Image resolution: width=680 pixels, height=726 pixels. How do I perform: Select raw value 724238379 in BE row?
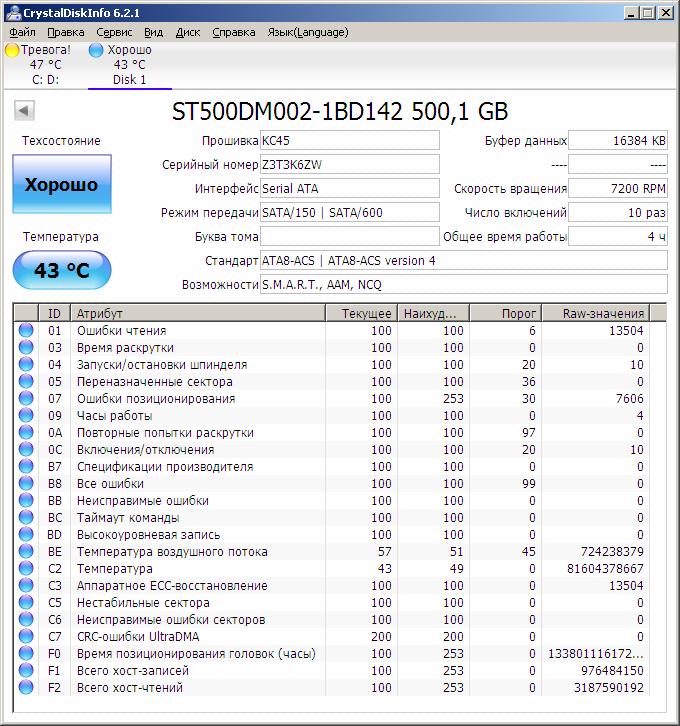612,551
